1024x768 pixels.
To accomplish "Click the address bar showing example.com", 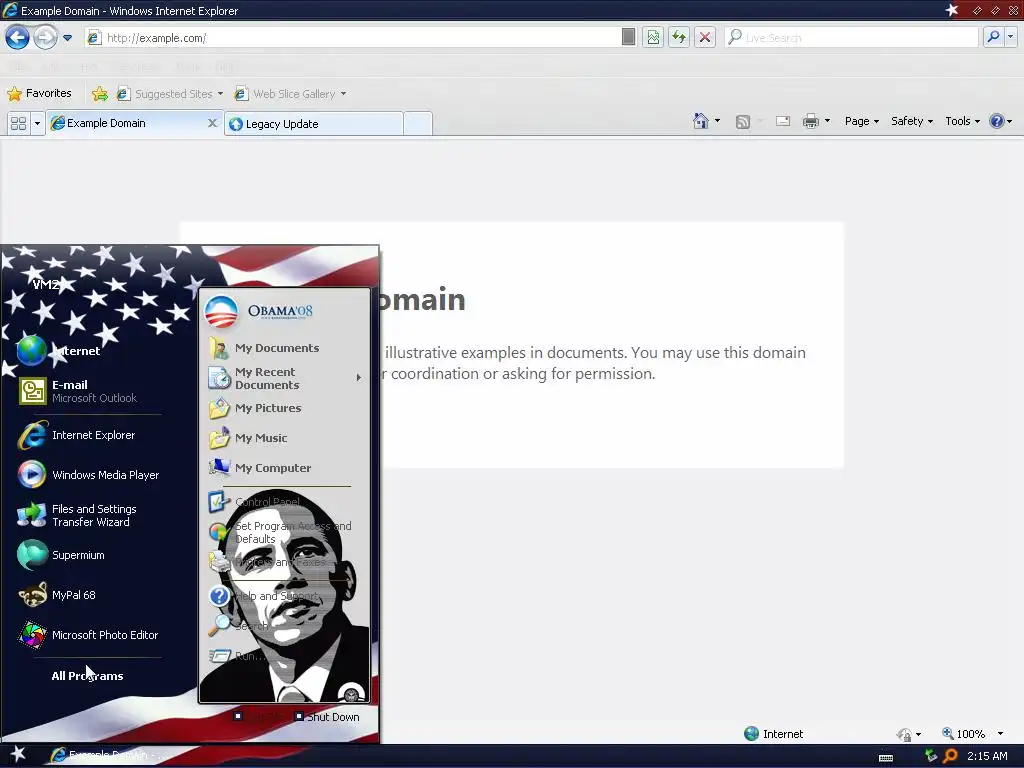I will tap(353, 38).
